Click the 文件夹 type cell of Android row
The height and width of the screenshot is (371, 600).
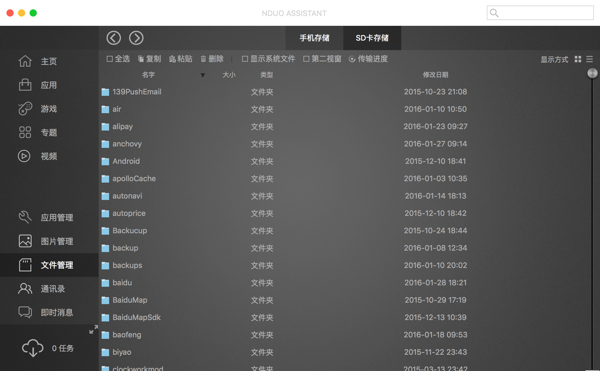(x=262, y=161)
